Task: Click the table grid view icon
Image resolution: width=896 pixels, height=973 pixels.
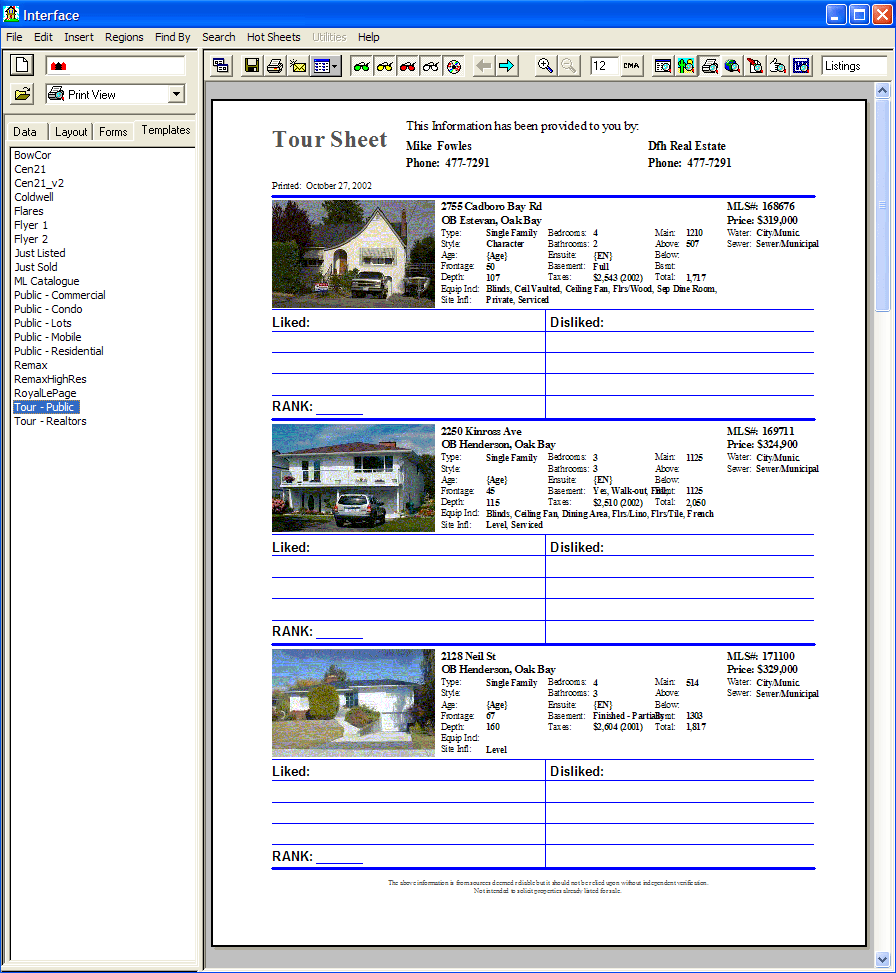Action: (x=321, y=66)
